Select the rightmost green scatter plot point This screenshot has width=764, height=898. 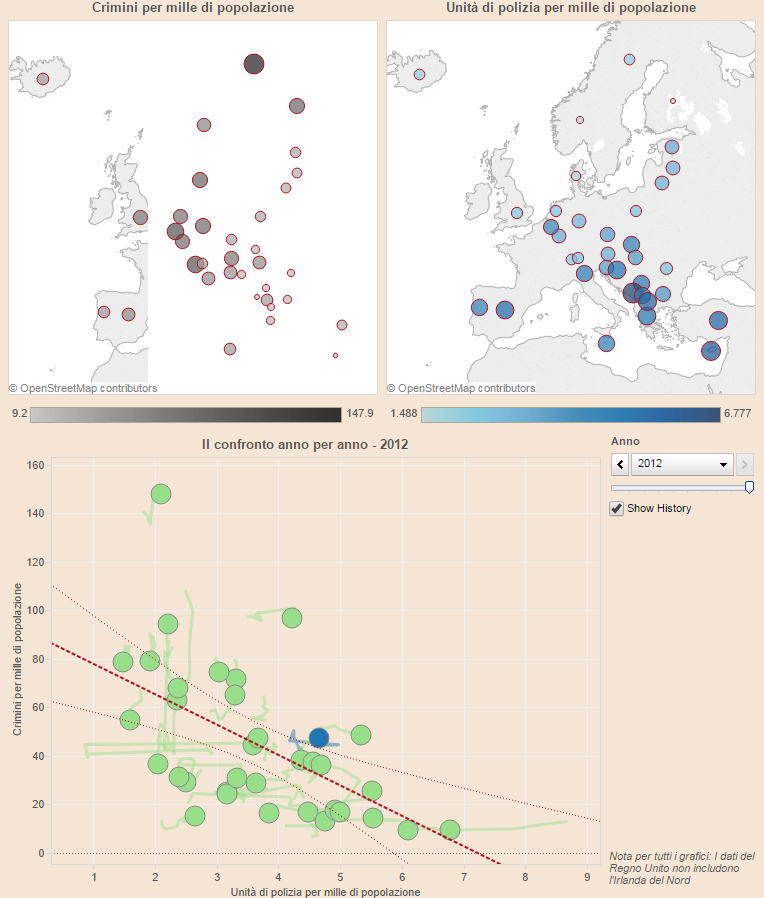(x=450, y=830)
